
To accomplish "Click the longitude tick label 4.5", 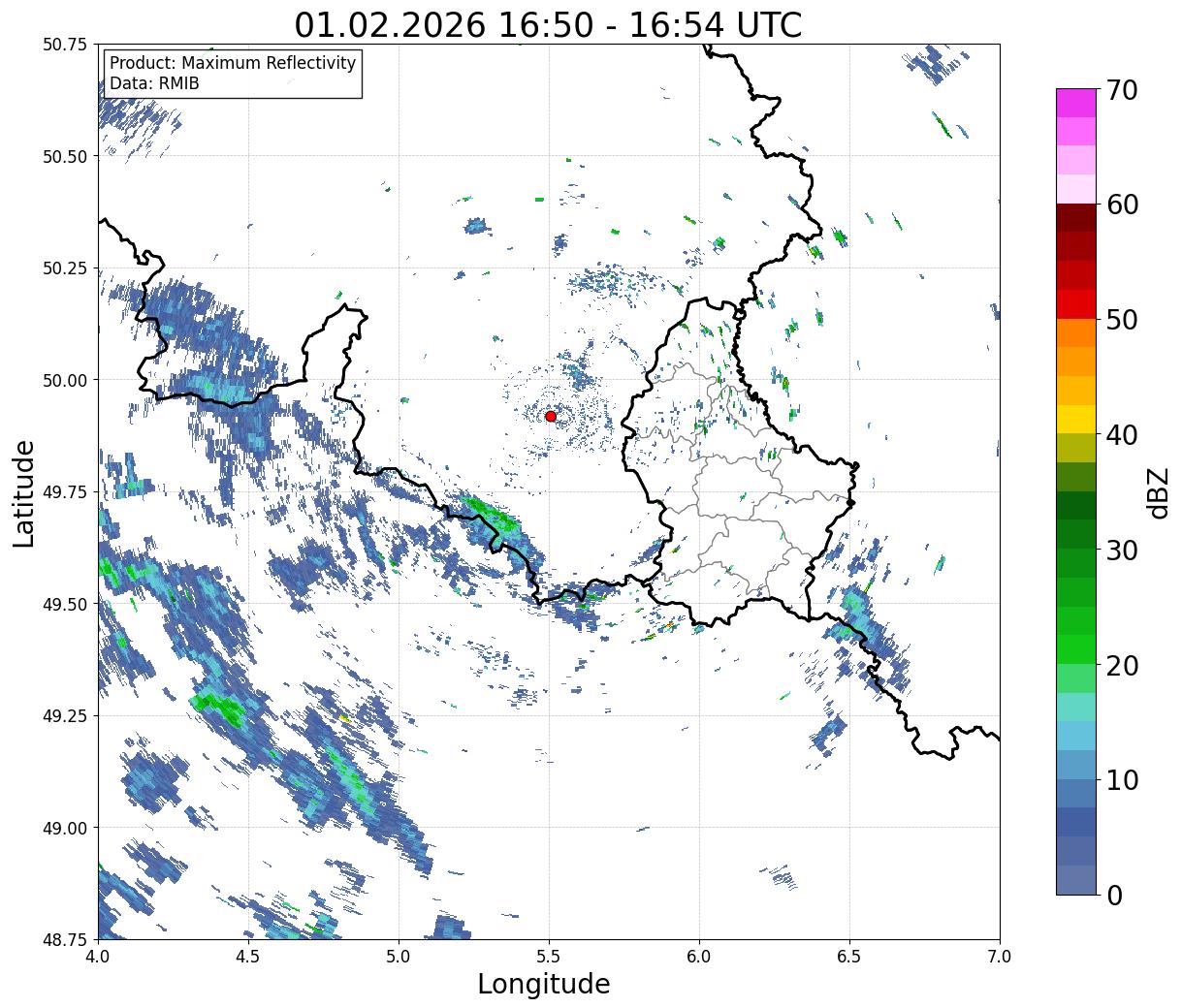I will [x=248, y=957].
